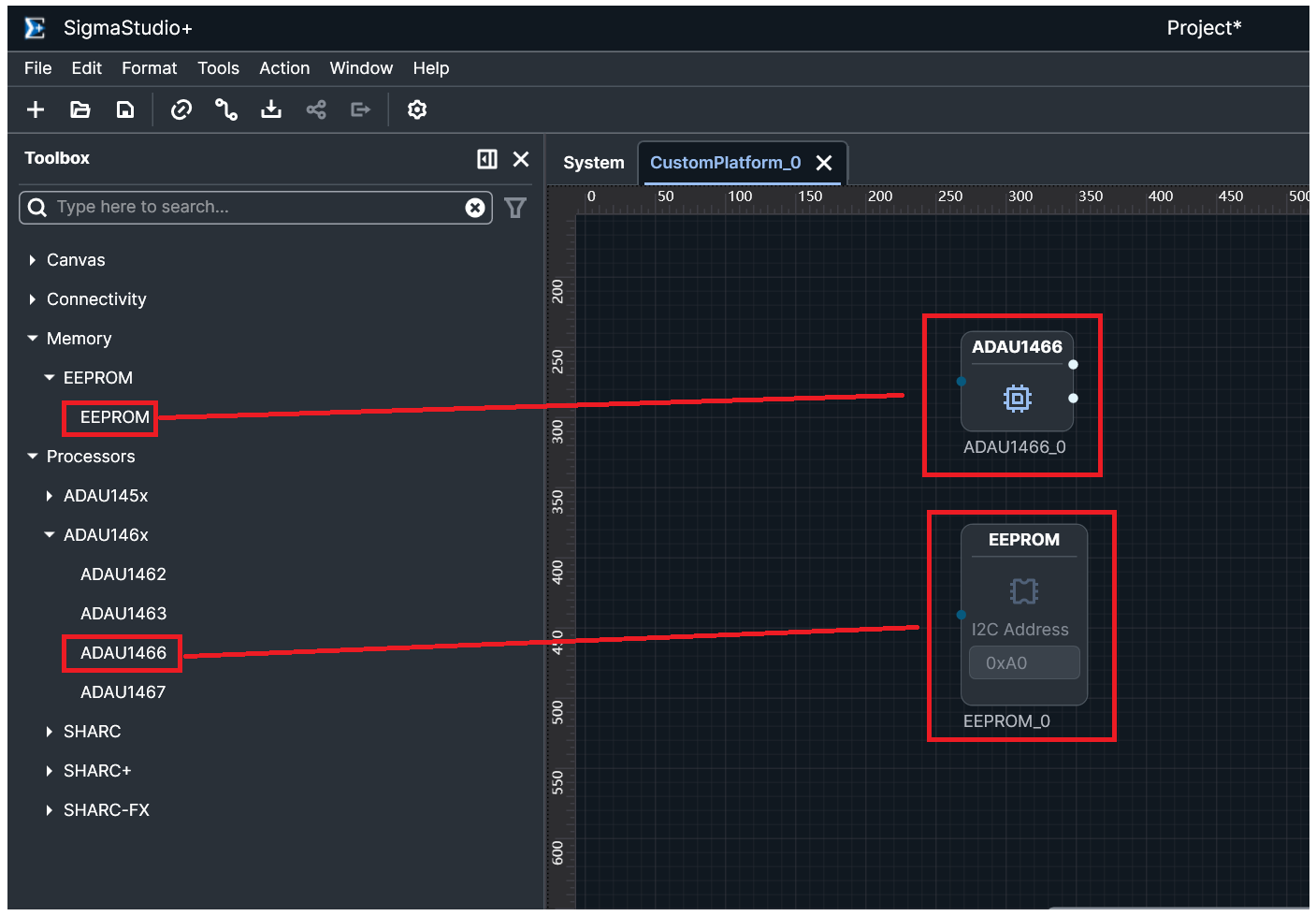Click the Toolbox panel title
Screen dimensions: 1316x916
[57, 158]
